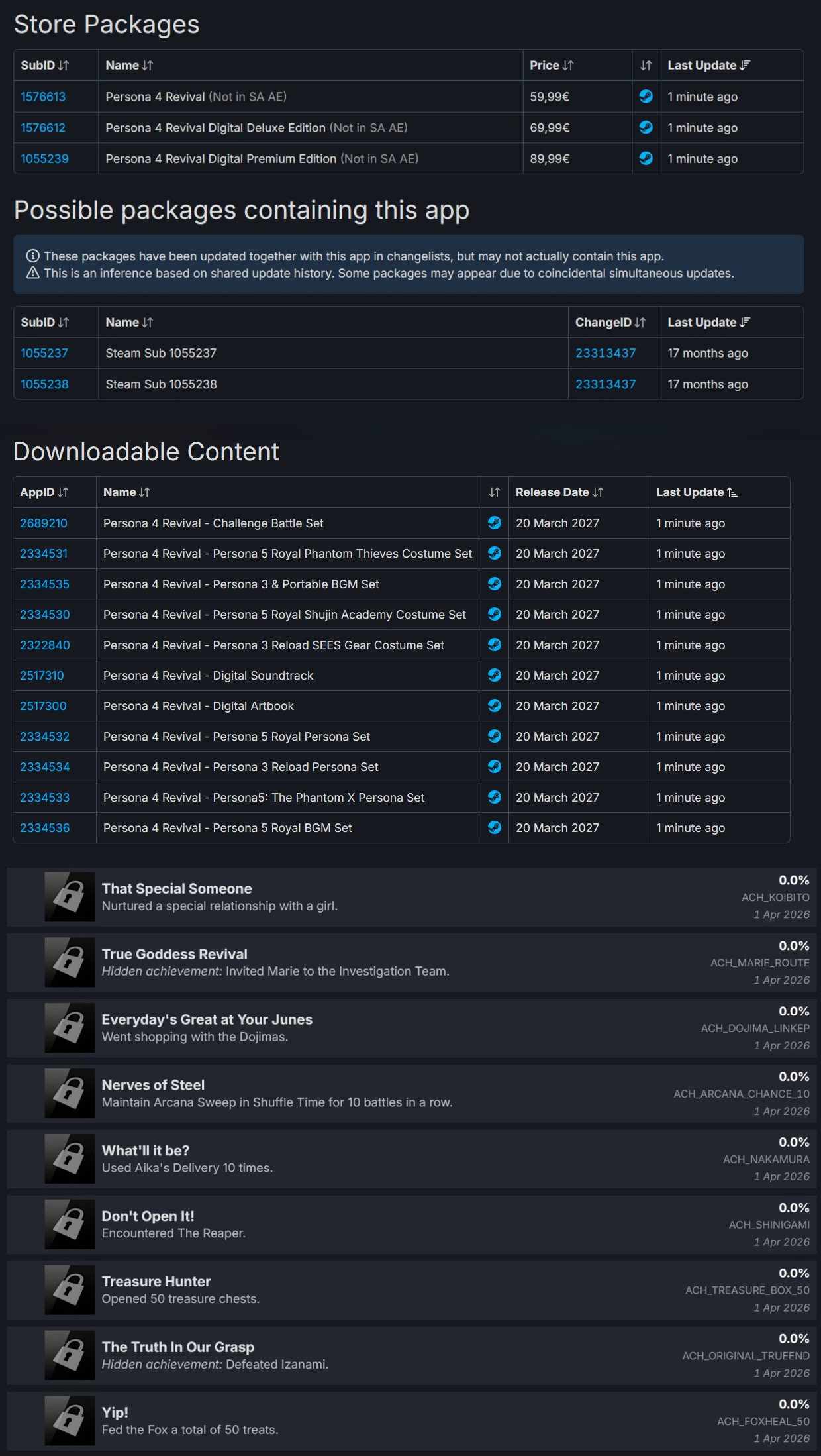Click locked icon of Don't Open It! achievement

[x=70, y=1225]
